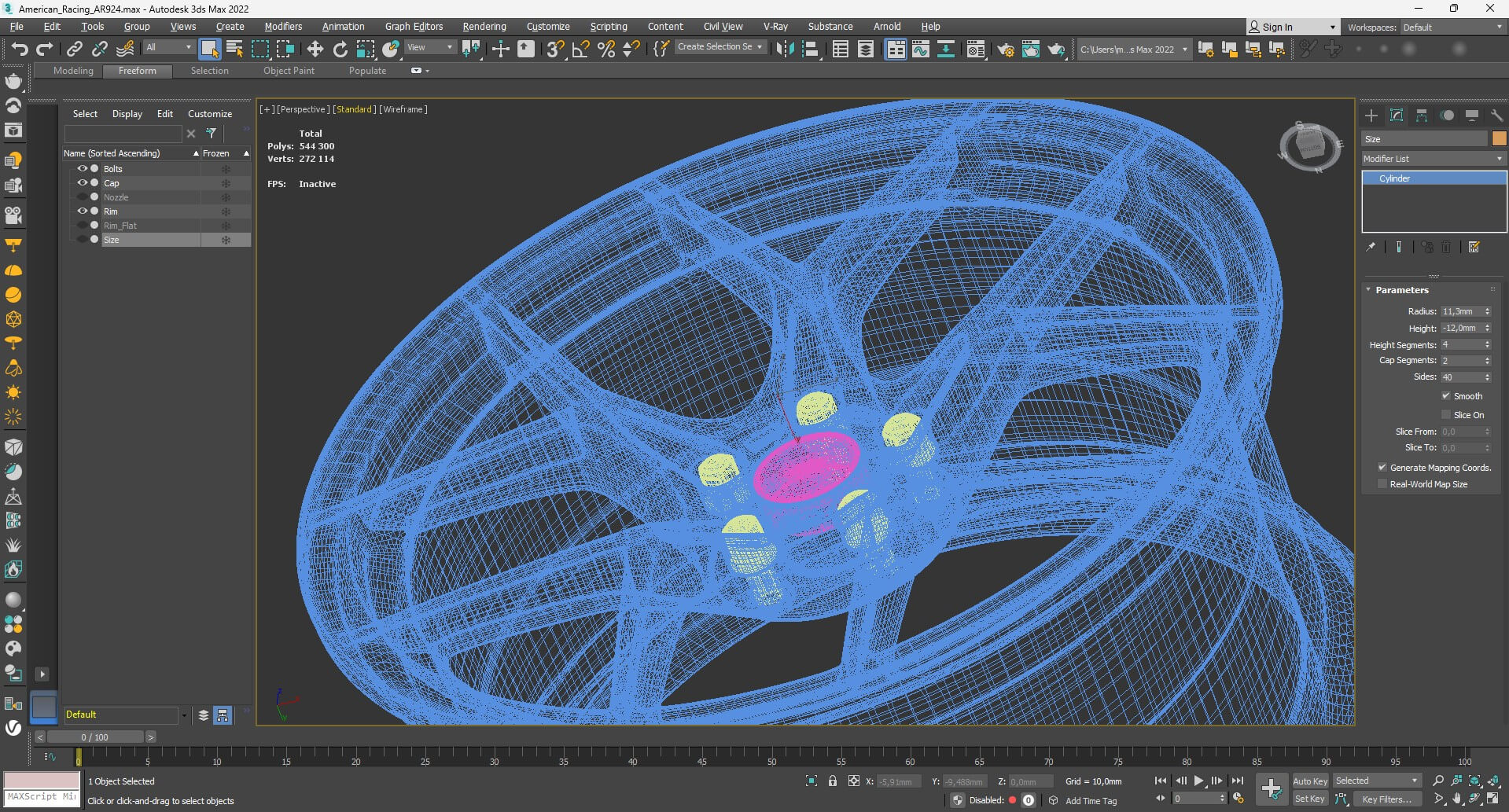Open the Utilities panel wrench icon
1509x812 pixels.
(1496, 116)
